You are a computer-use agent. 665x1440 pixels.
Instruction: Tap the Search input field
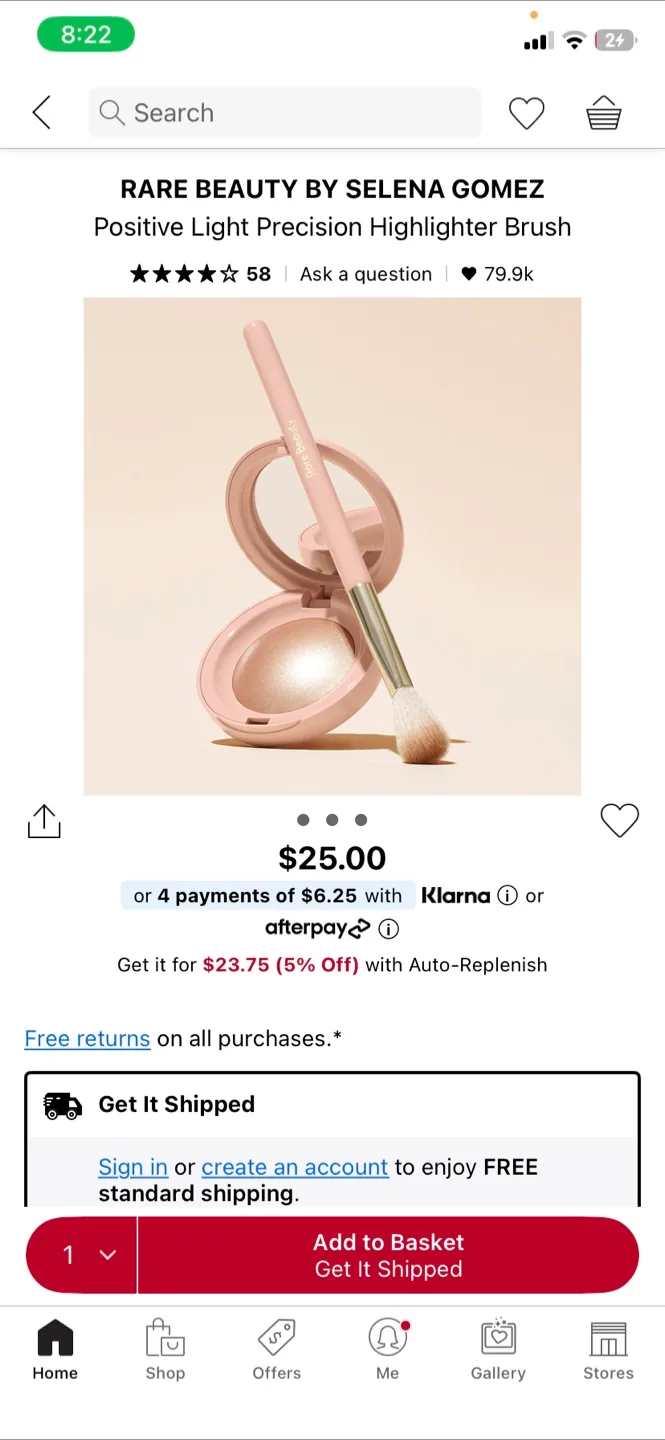coord(284,112)
